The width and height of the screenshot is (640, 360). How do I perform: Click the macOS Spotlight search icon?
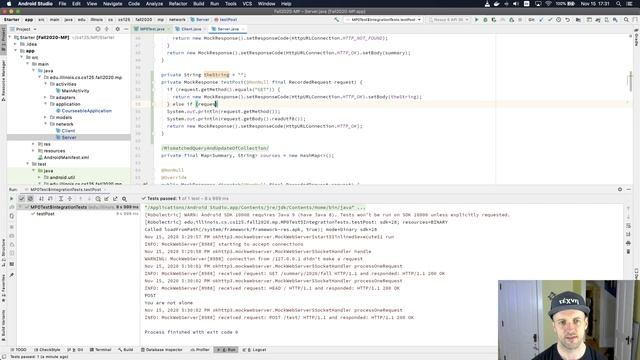(619, 4)
